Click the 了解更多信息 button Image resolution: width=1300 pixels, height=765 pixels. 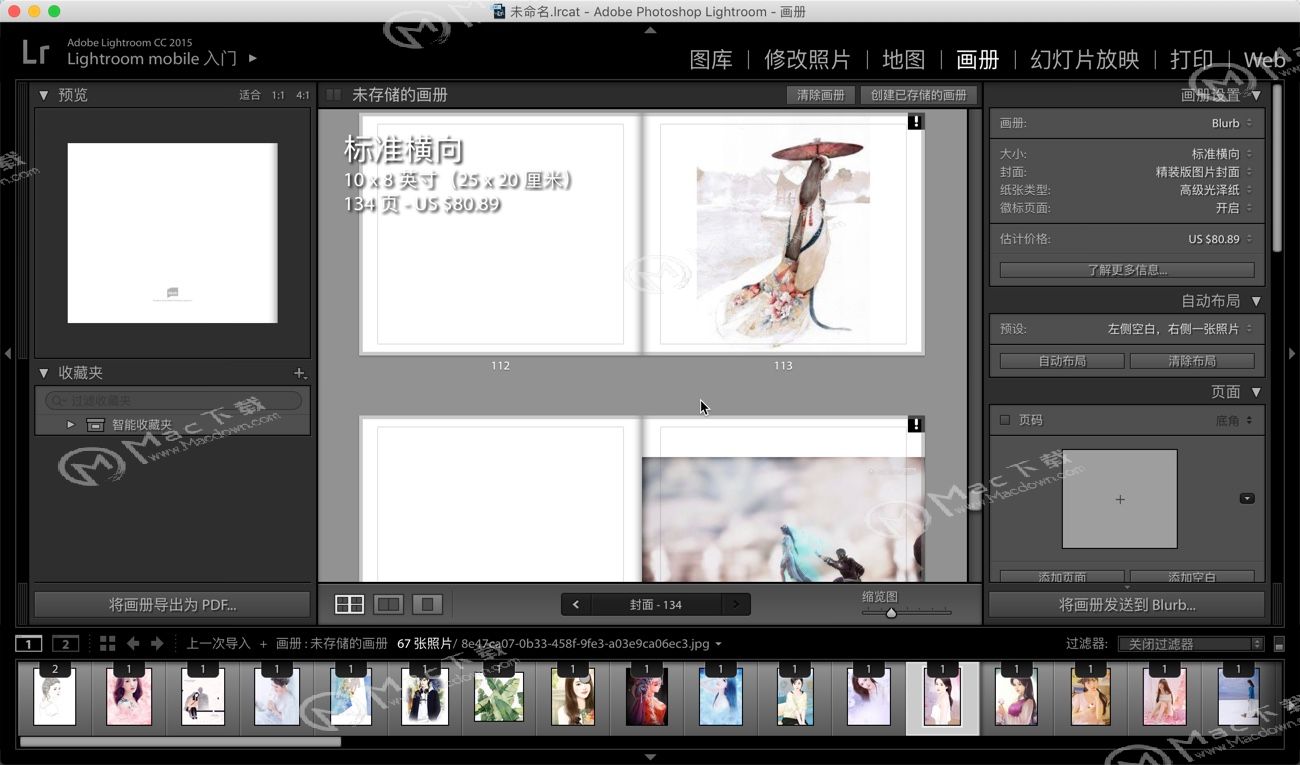tap(1127, 270)
